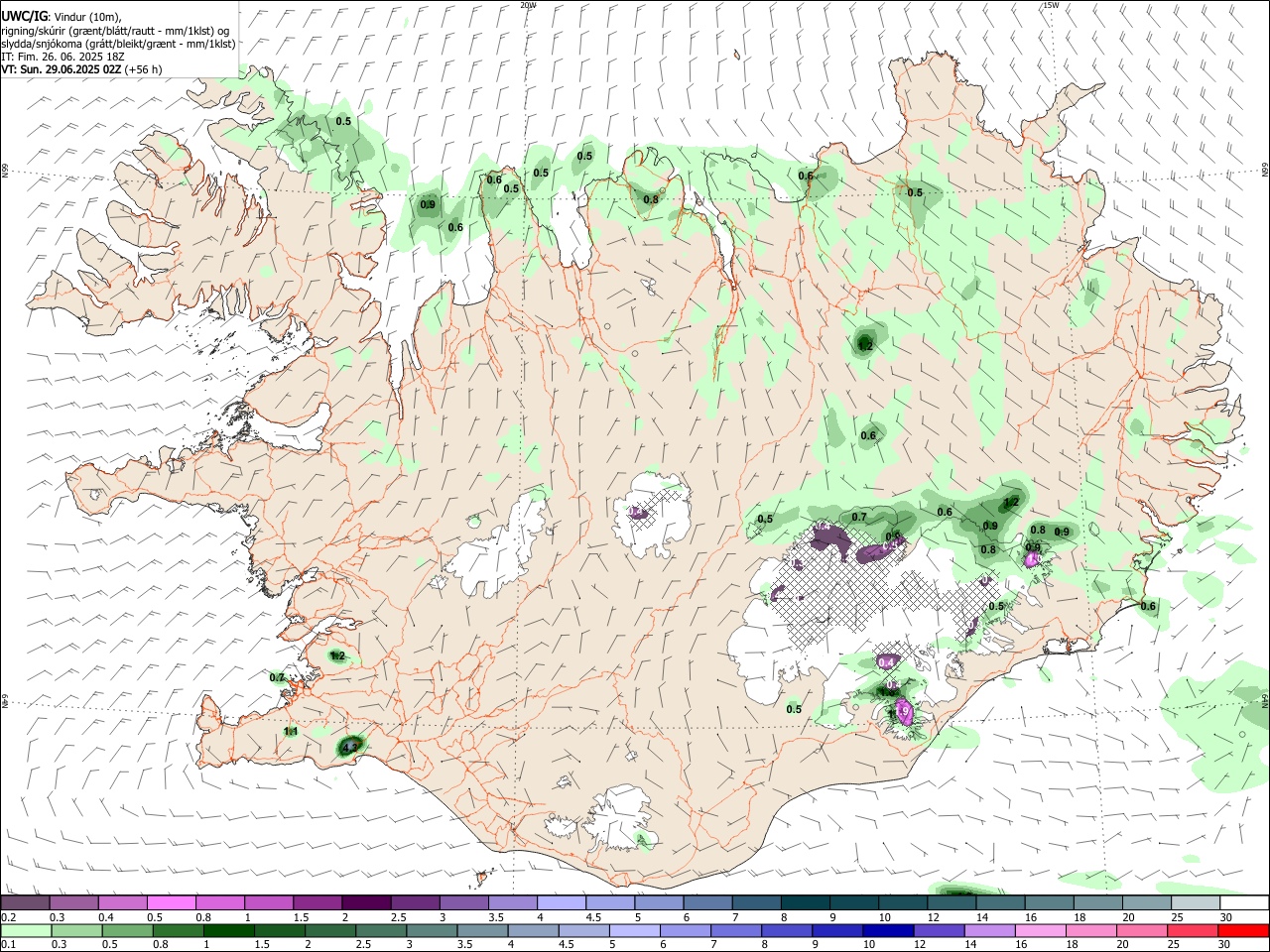This screenshot has height=952, width=1270.
Task: Click the white upper legend swatch above 30
Action: click(x=1244, y=902)
